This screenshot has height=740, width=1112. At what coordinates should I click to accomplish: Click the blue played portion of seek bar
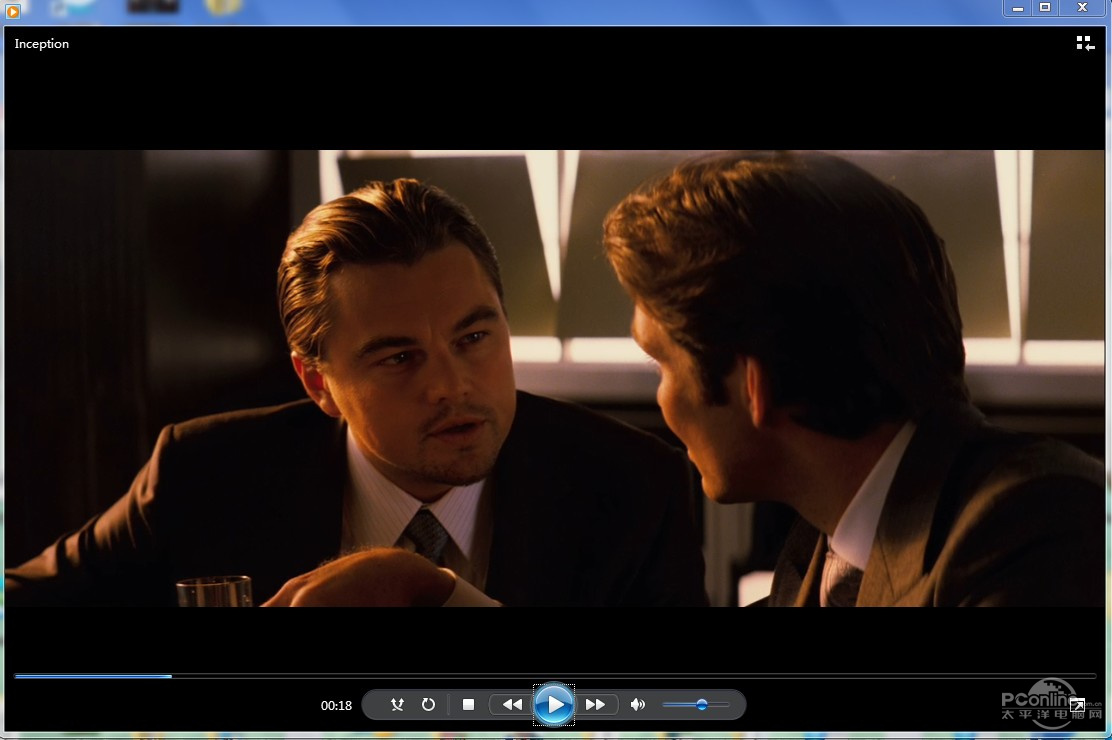90,676
